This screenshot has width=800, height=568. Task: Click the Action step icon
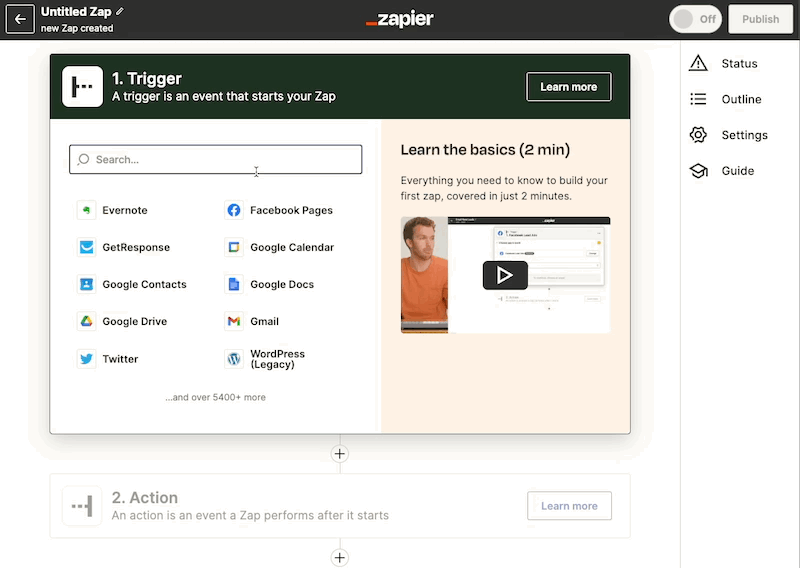tap(82, 506)
